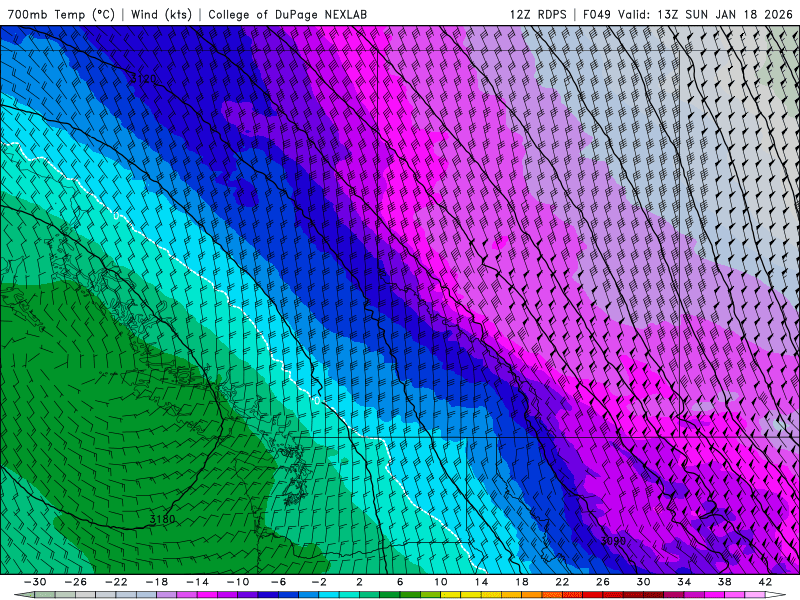Viewport: 800px width, 600px height.
Task: Click the 'F049' forecast hour label
Action: pos(596,14)
